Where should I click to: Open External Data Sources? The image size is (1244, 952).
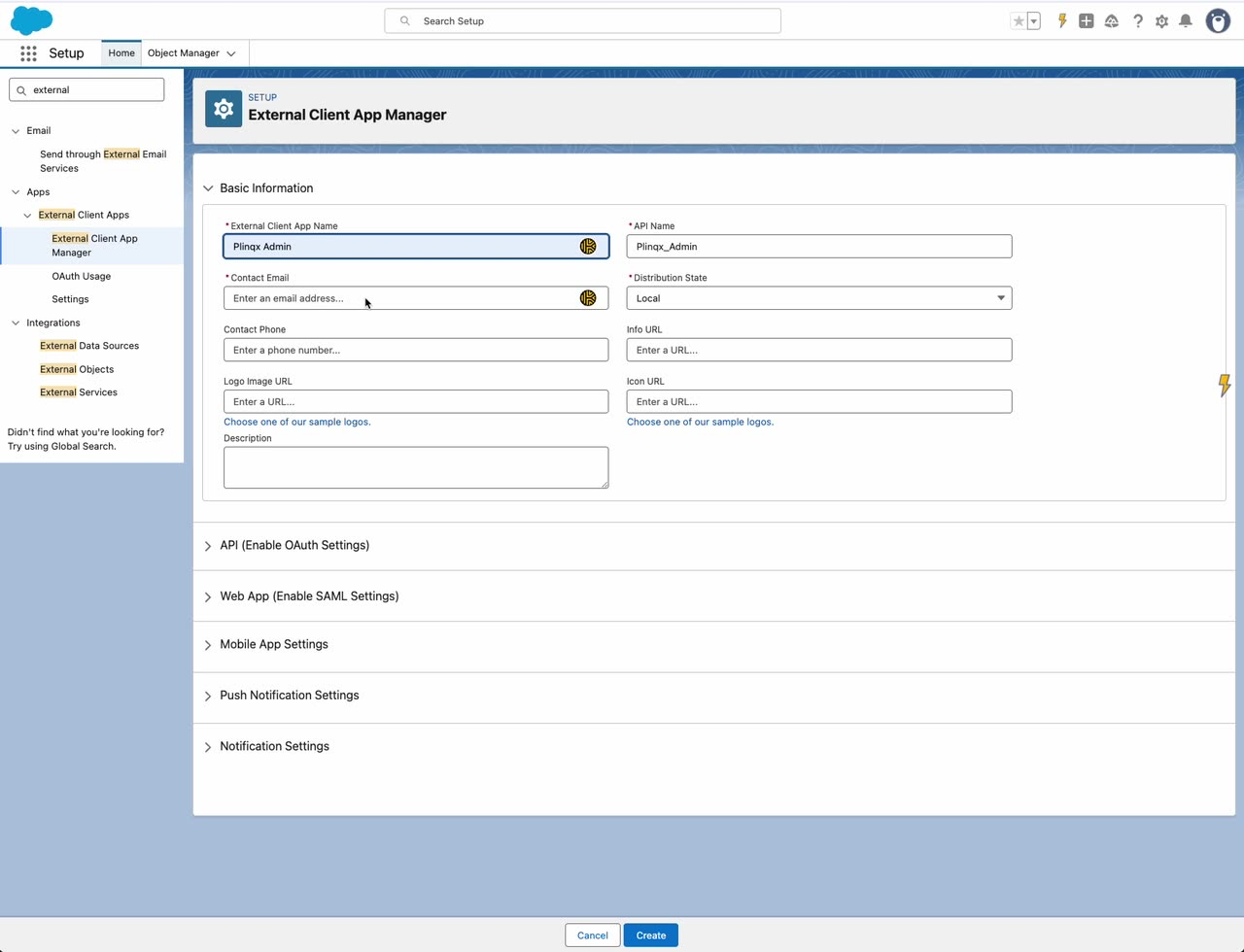coord(89,346)
